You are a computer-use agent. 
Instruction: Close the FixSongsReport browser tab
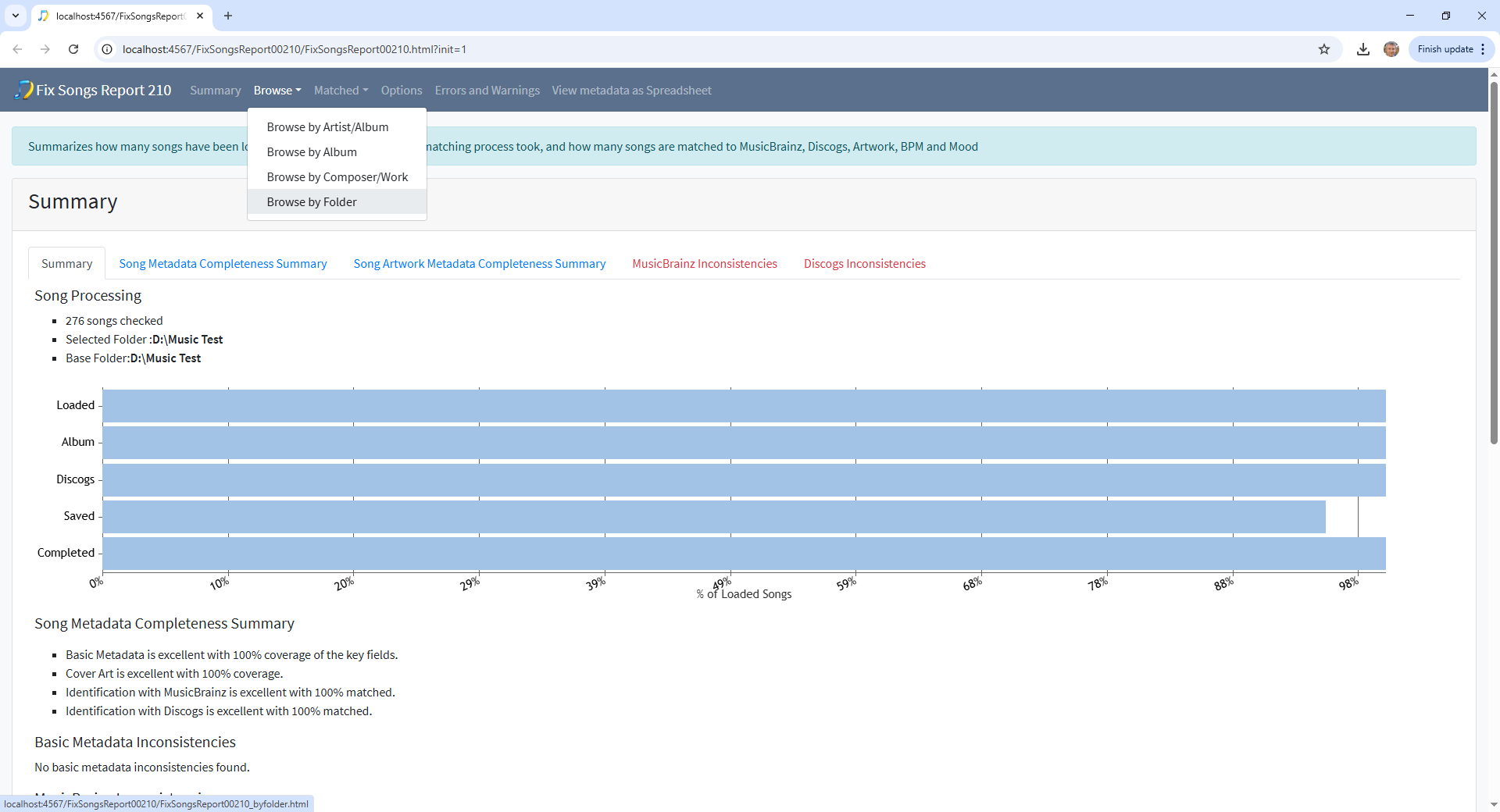pyautogui.click(x=200, y=16)
